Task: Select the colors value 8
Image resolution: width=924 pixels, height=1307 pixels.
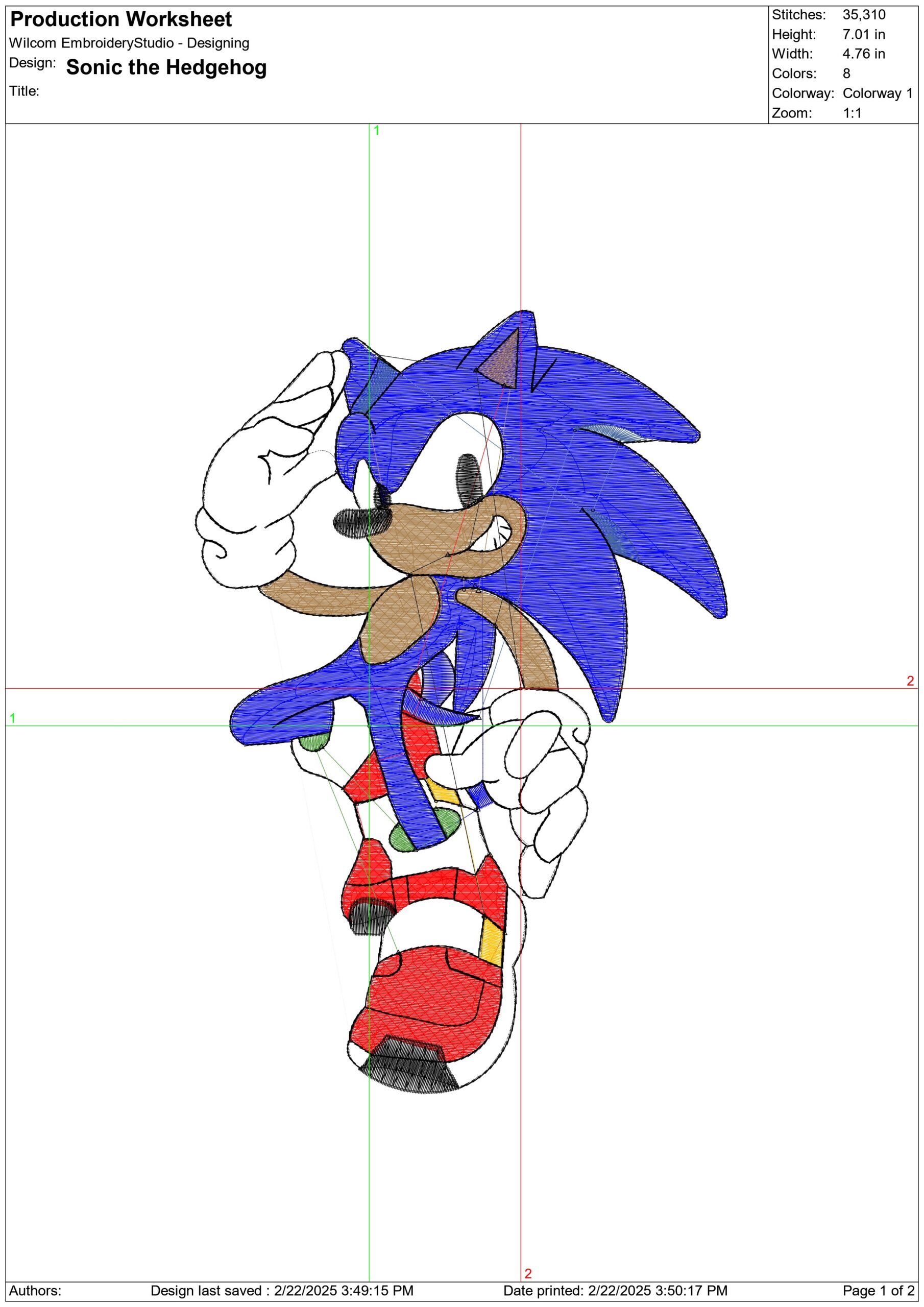Action: coord(846,74)
